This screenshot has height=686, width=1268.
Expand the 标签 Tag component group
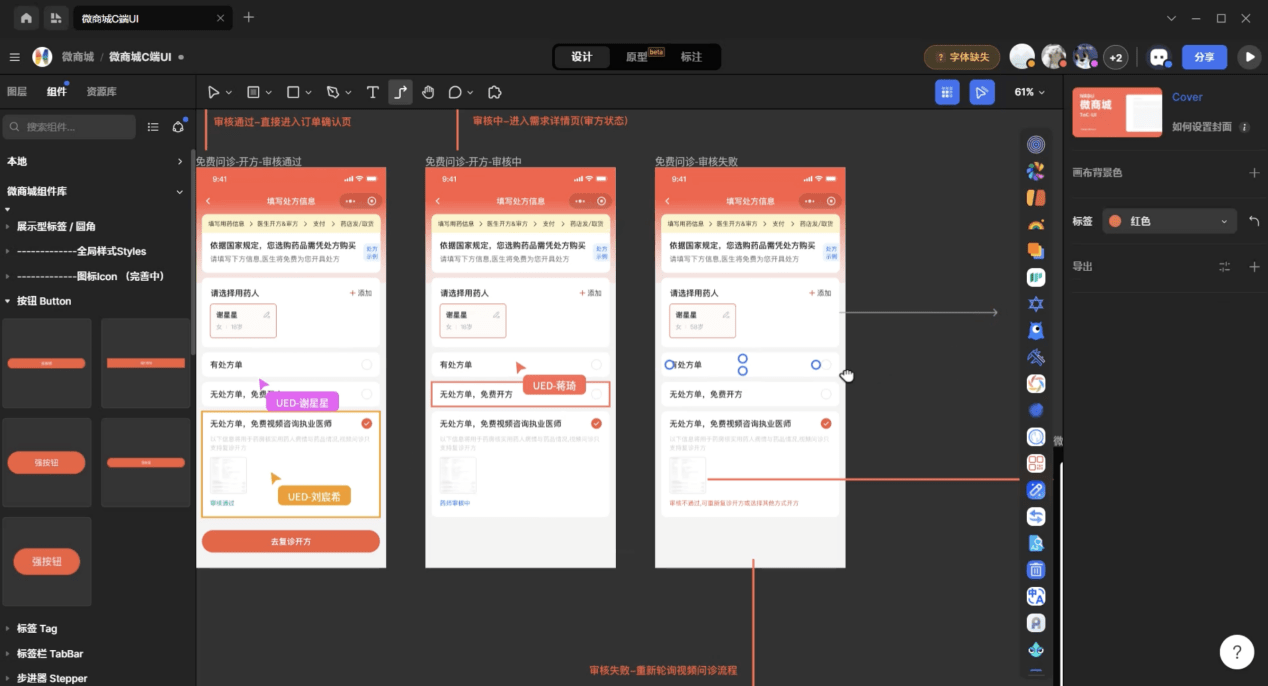[x=8, y=629]
